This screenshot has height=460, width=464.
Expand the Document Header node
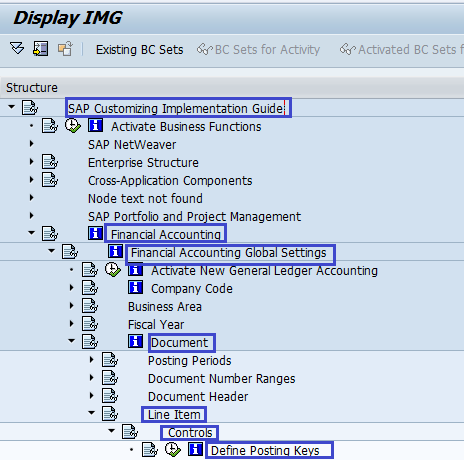point(91,396)
